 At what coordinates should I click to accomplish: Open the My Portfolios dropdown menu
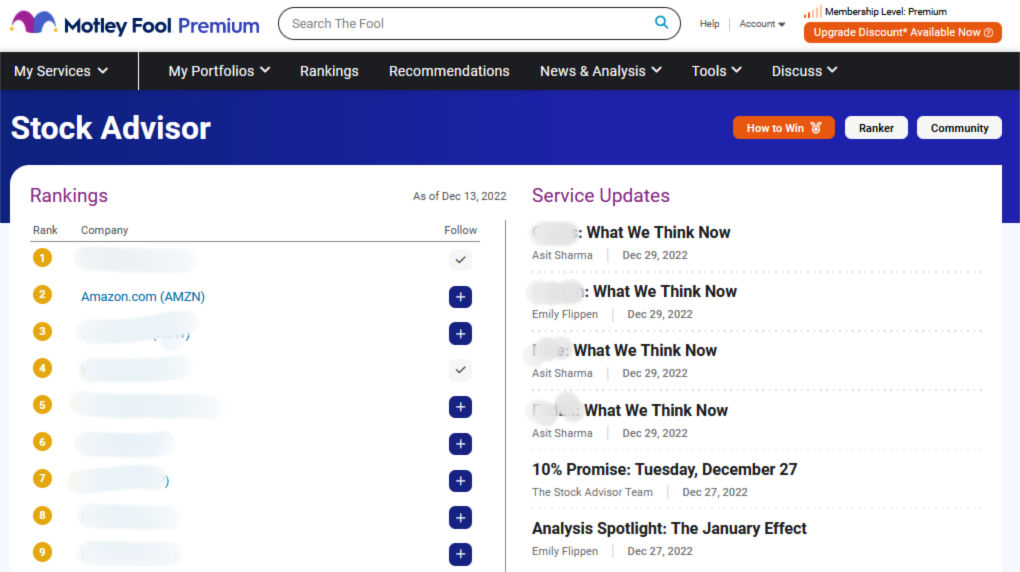click(x=219, y=71)
